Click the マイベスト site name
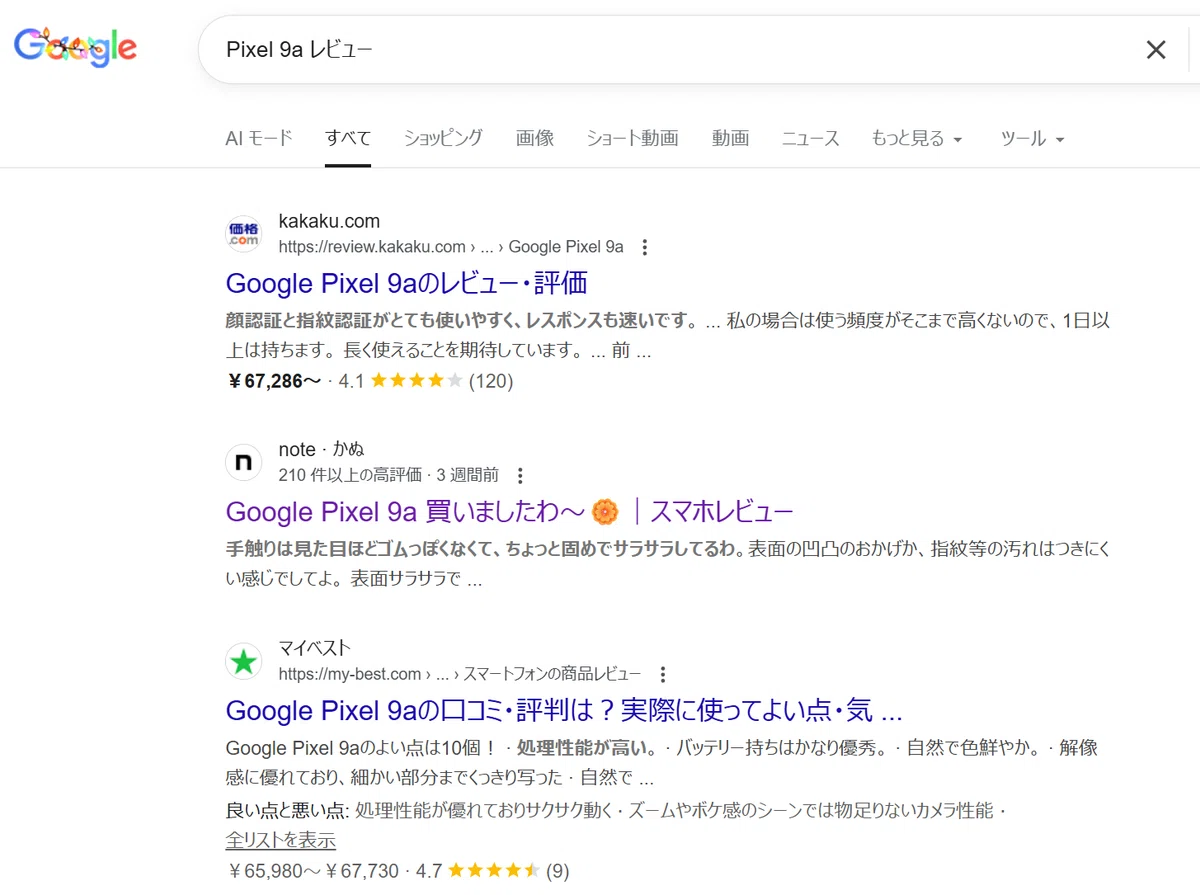The height and width of the screenshot is (895, 1200). (x=315, y=648)
